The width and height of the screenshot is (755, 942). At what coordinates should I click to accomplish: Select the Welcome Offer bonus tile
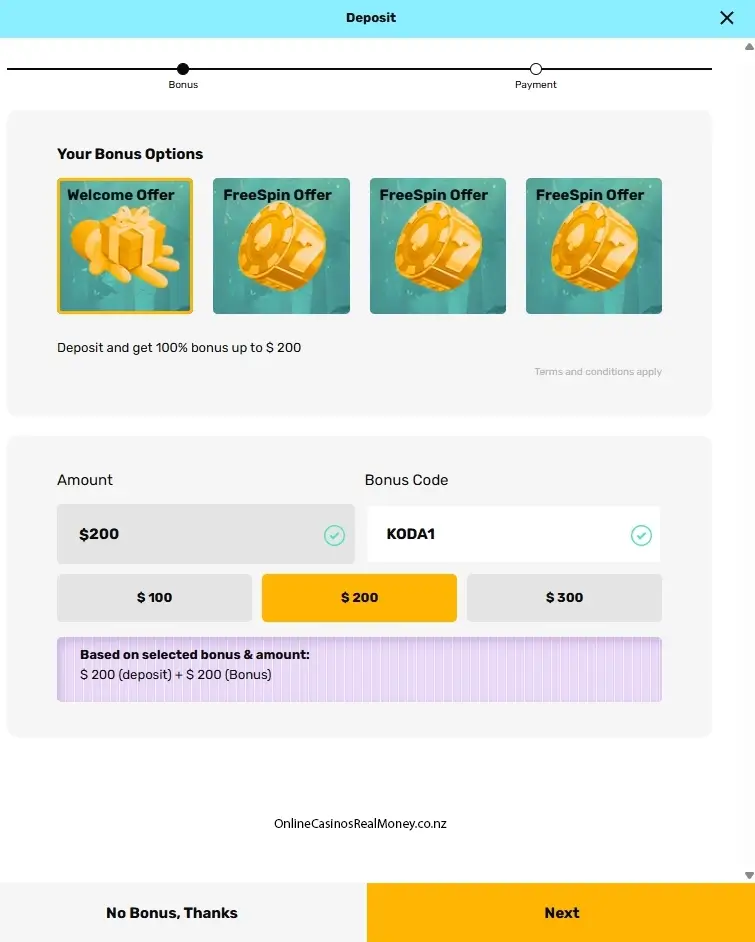[x=124, y=245]
